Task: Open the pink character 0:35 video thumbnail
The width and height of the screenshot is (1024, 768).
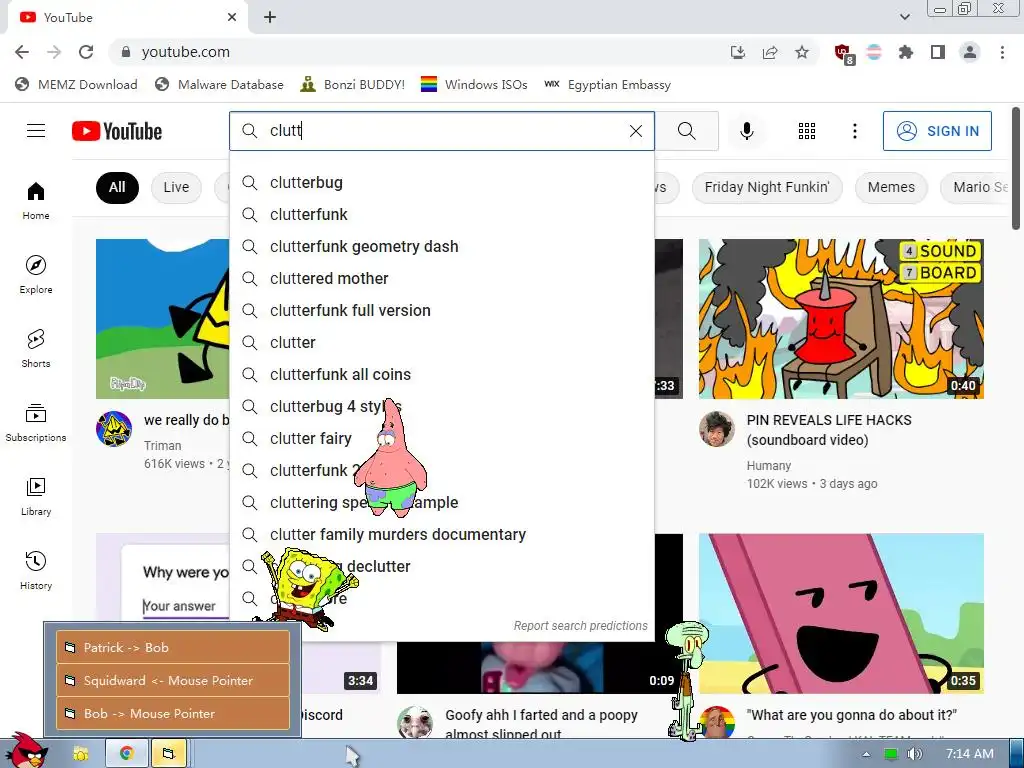Action: (x=841, y=613)
